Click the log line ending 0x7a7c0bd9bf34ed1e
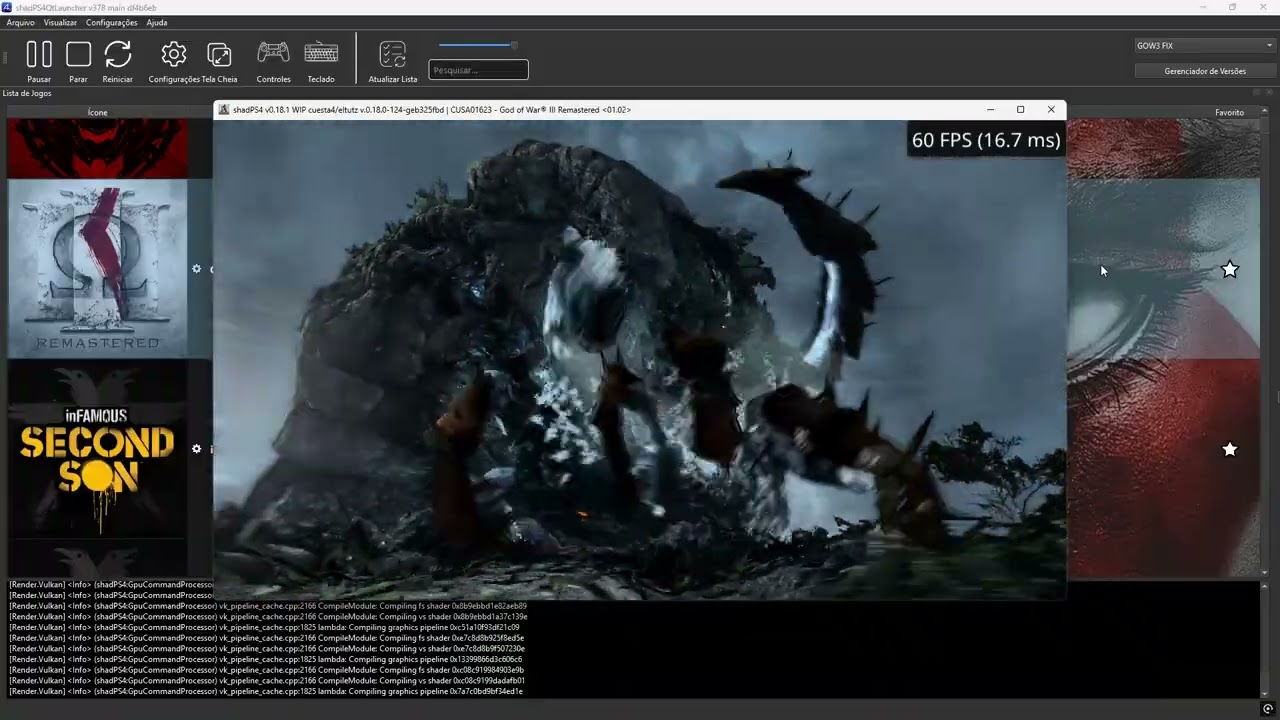1280x720 pixels. [266, 691]
